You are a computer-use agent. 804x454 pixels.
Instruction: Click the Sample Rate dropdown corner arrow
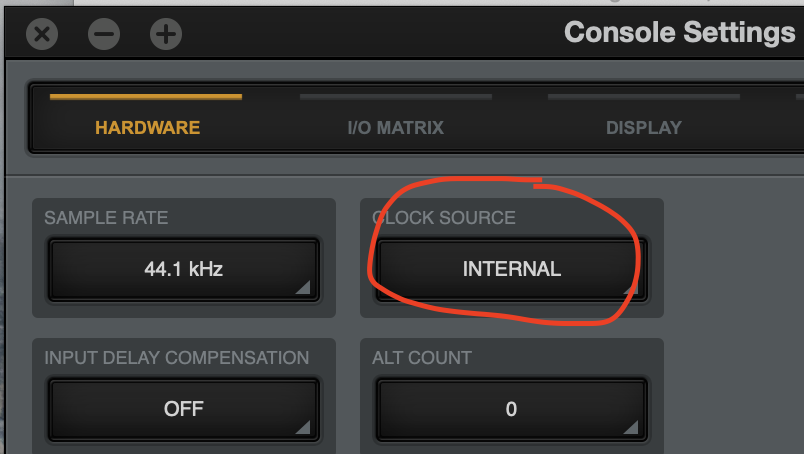point(304,289)
